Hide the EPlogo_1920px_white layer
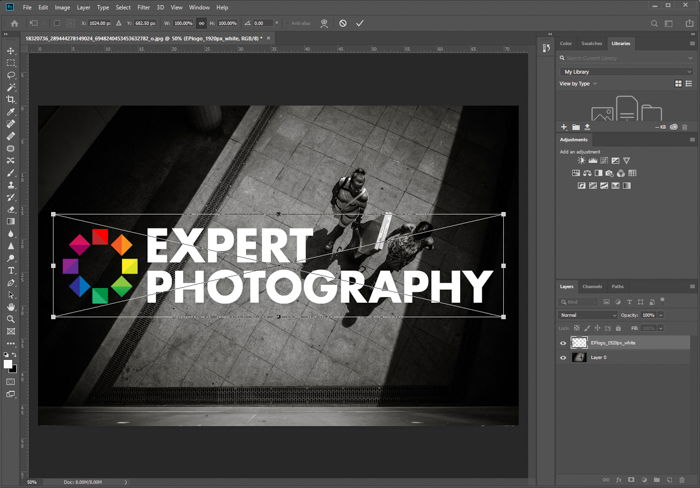Screen dimensions: 700x488 tap(563, 343)
